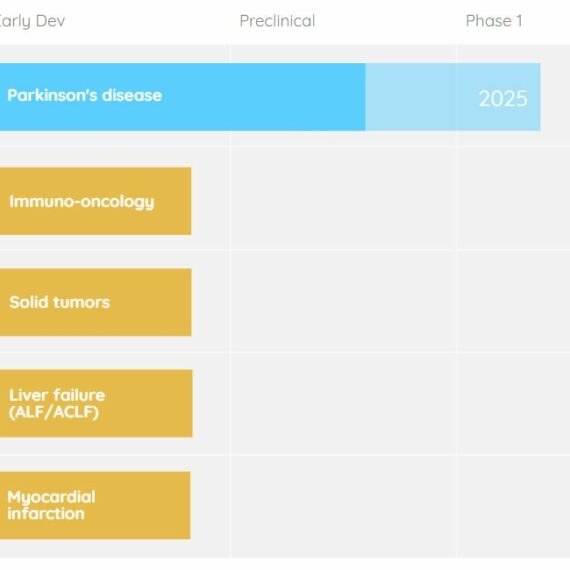The height and width of the screenshot is (570, 570).
Task: Click the Parkinson's disease pipeline bar
Action: [270, 97]
